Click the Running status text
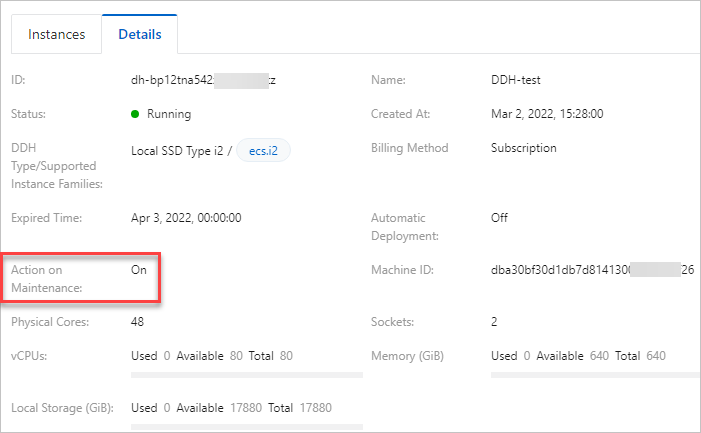The height and width of the screenshot is (433, 701). tap(169, 114)
